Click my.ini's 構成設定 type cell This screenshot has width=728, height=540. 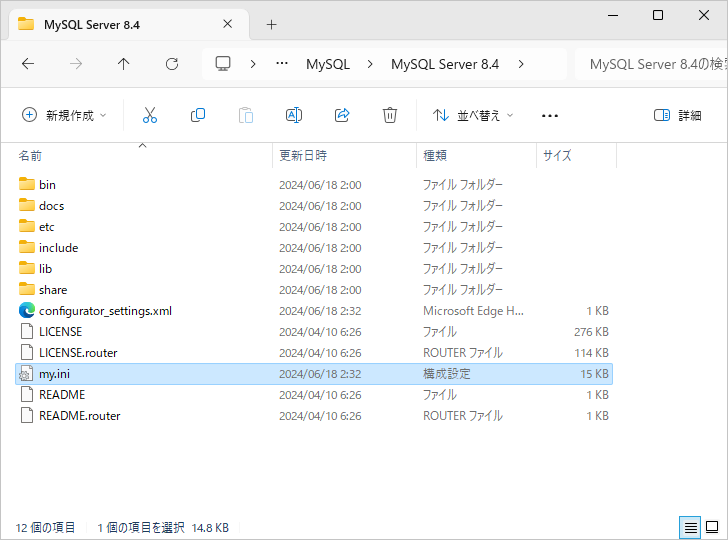tap(447, 374)
